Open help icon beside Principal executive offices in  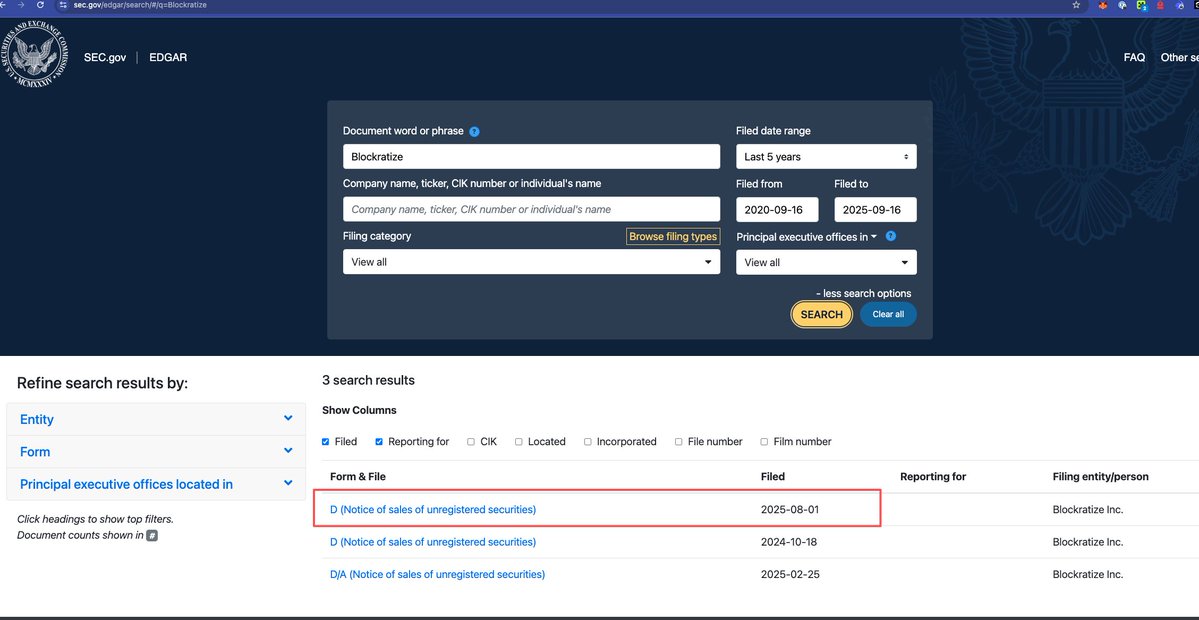point(890,236)
